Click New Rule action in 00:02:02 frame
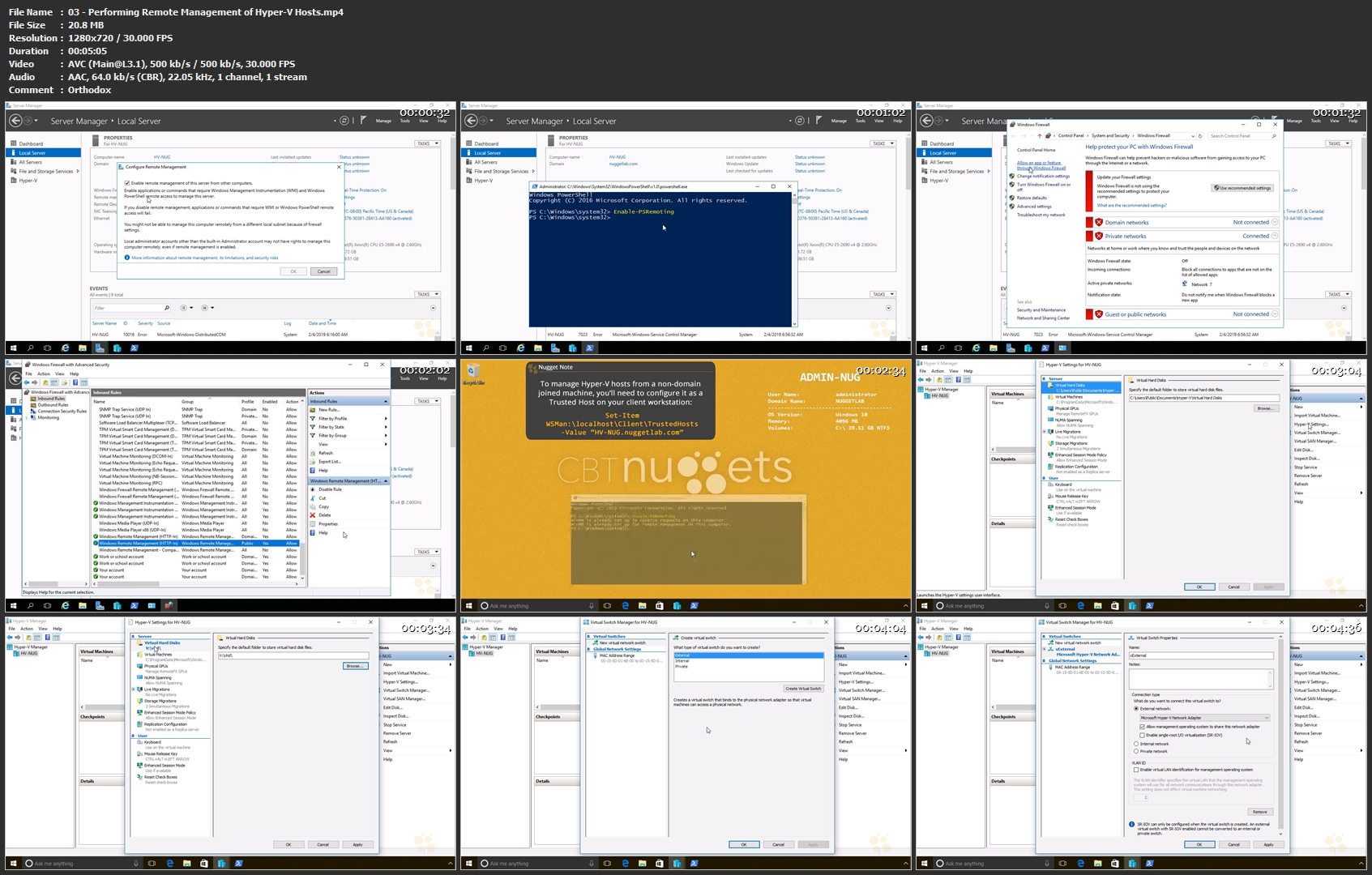 click(x=329, y=410)
